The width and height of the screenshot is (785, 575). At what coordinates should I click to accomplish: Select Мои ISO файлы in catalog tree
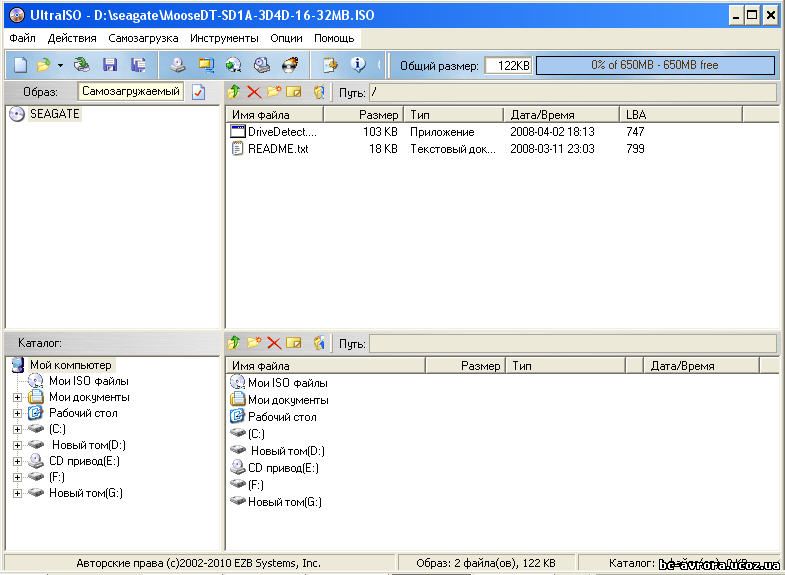[89, 381]
